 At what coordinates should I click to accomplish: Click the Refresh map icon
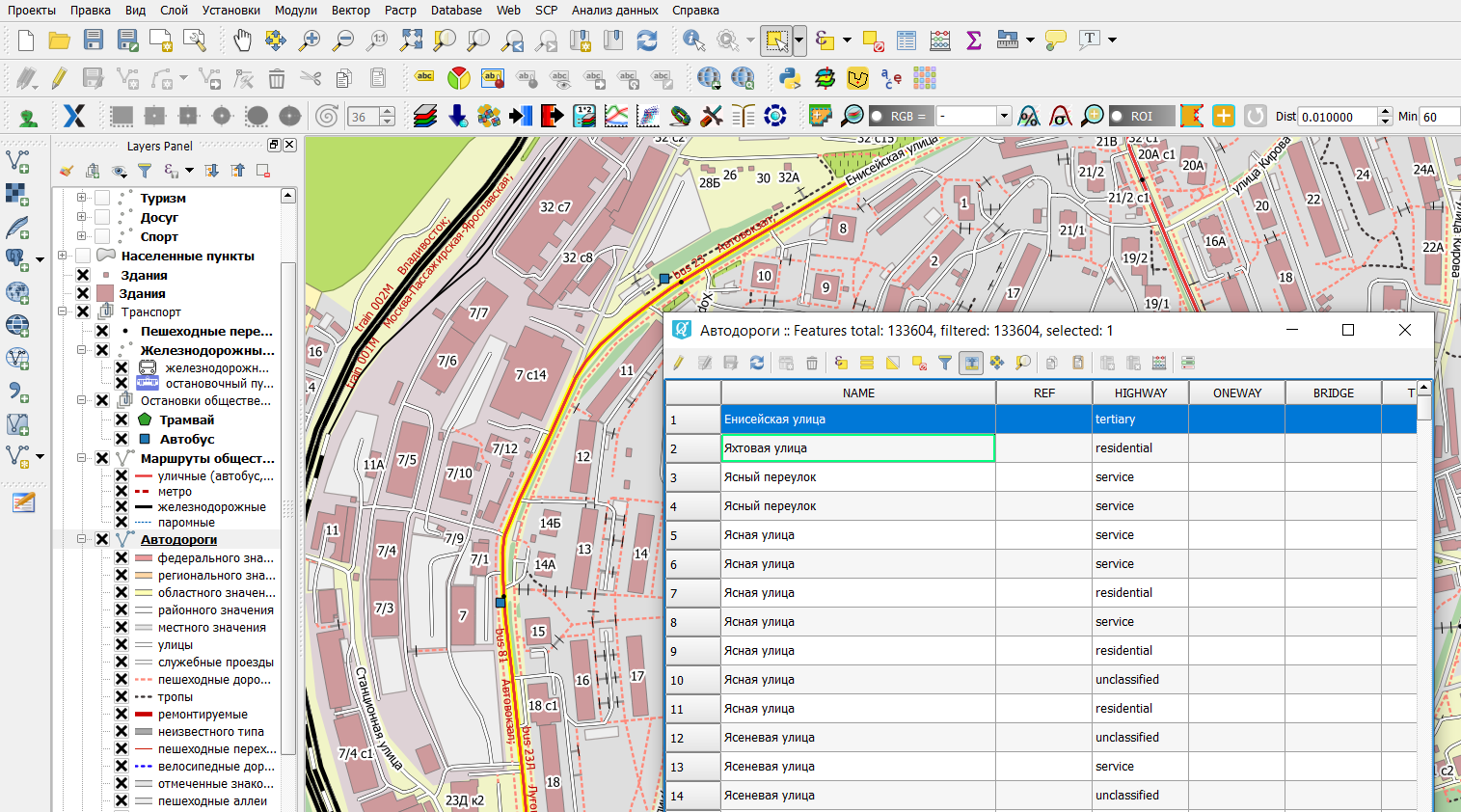coord(647,40)
